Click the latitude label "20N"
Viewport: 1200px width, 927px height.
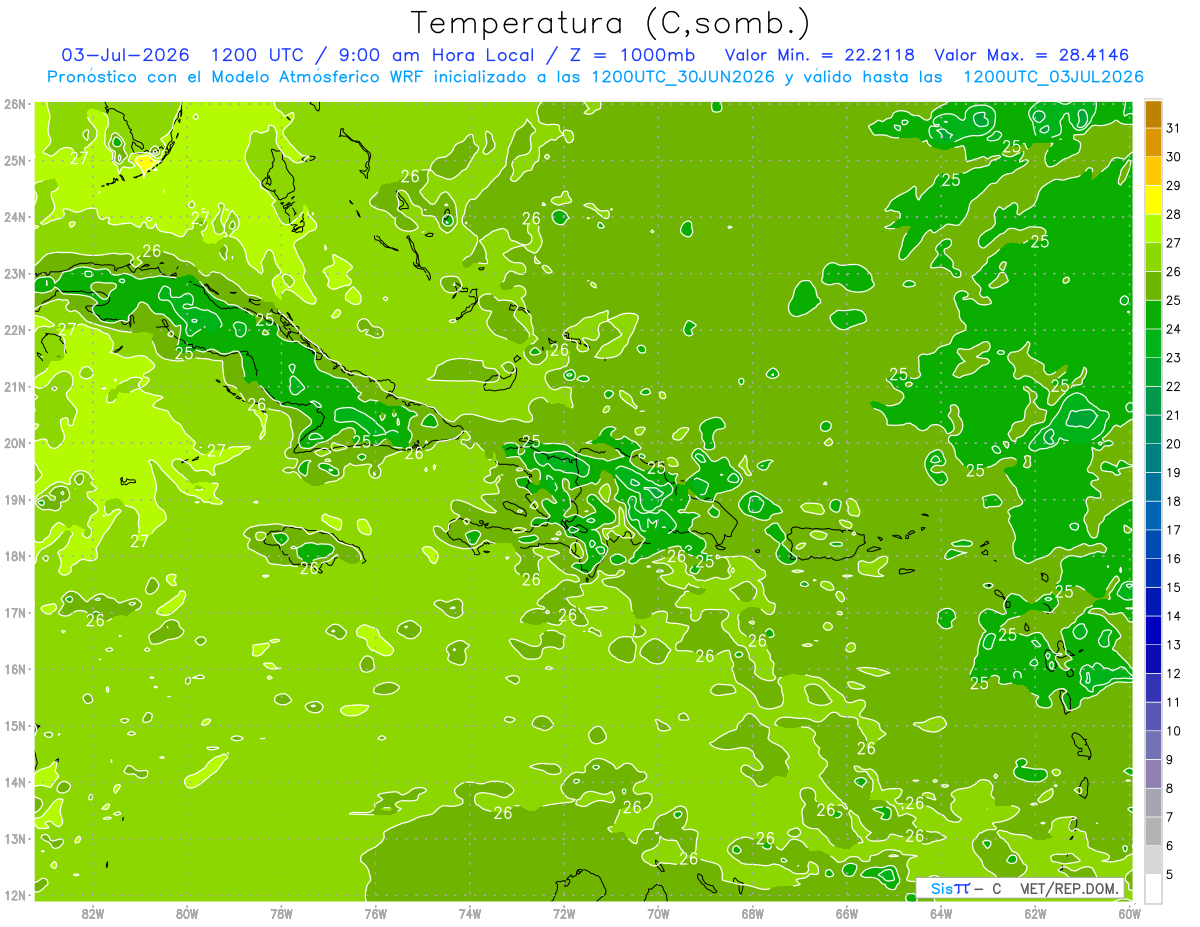[x=15, y=443]
